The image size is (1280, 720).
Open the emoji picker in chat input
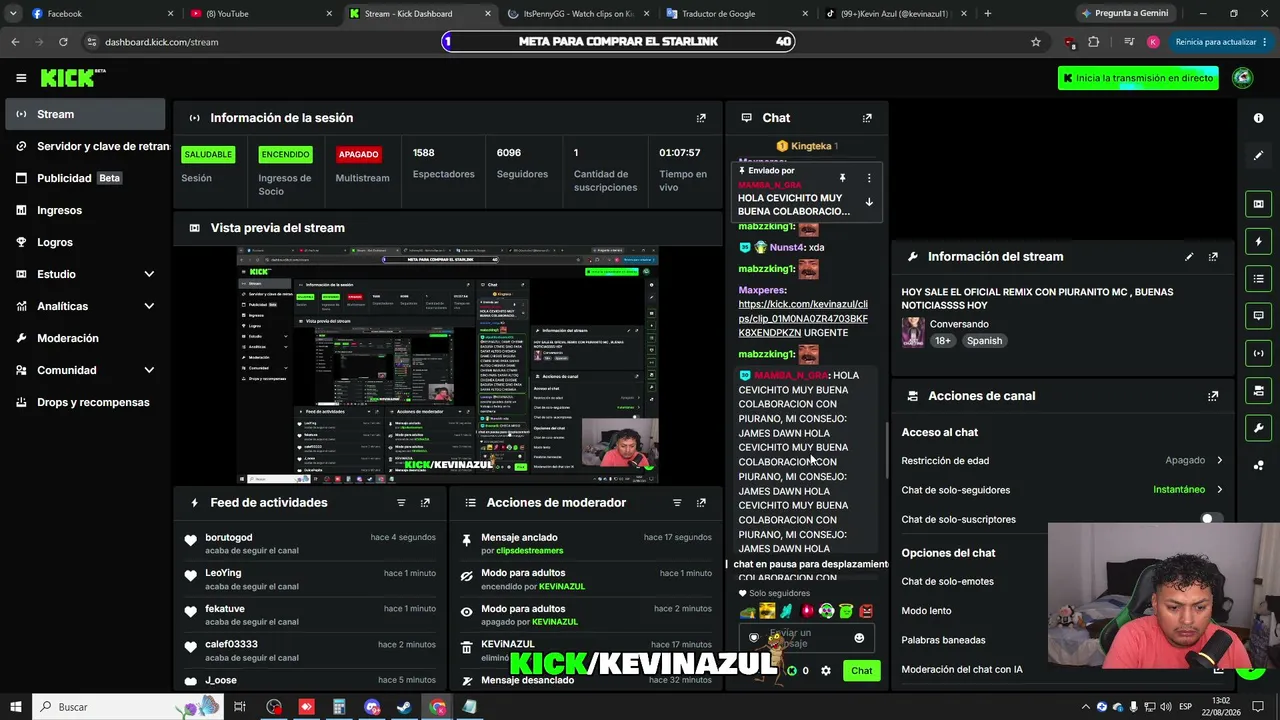tap(859, 638)
